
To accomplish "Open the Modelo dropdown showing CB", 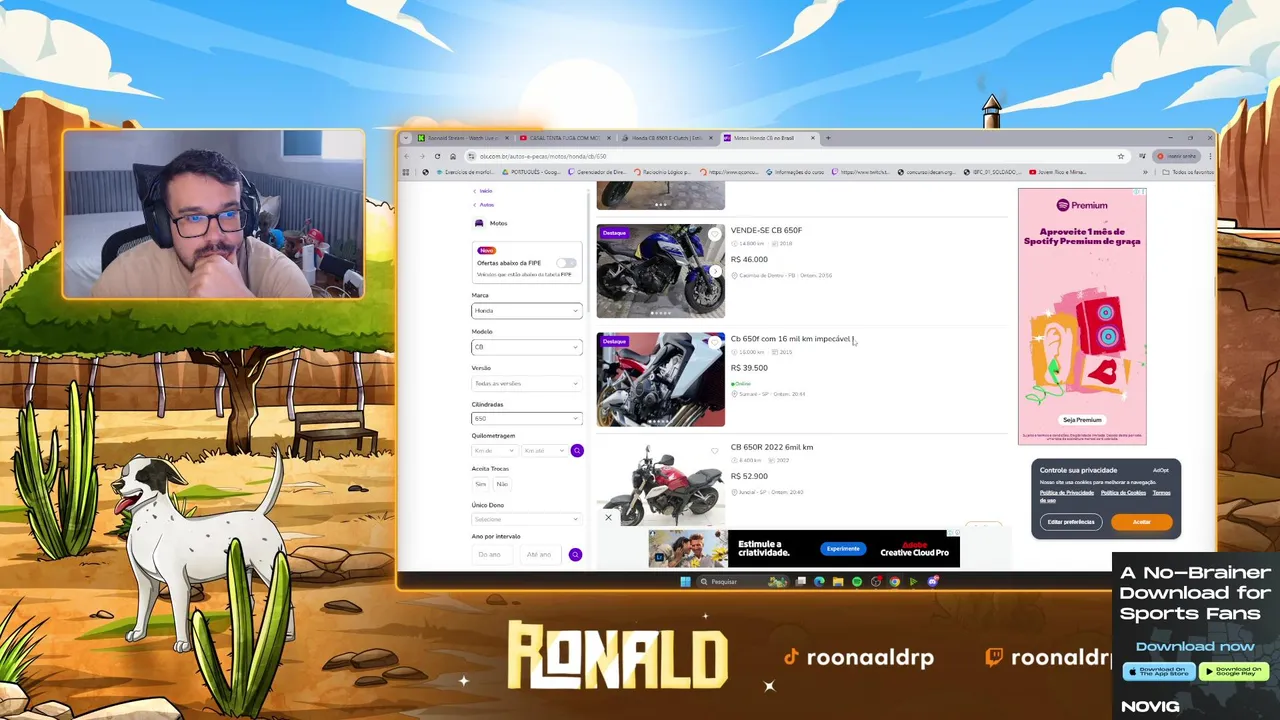I will coord(527,347).
